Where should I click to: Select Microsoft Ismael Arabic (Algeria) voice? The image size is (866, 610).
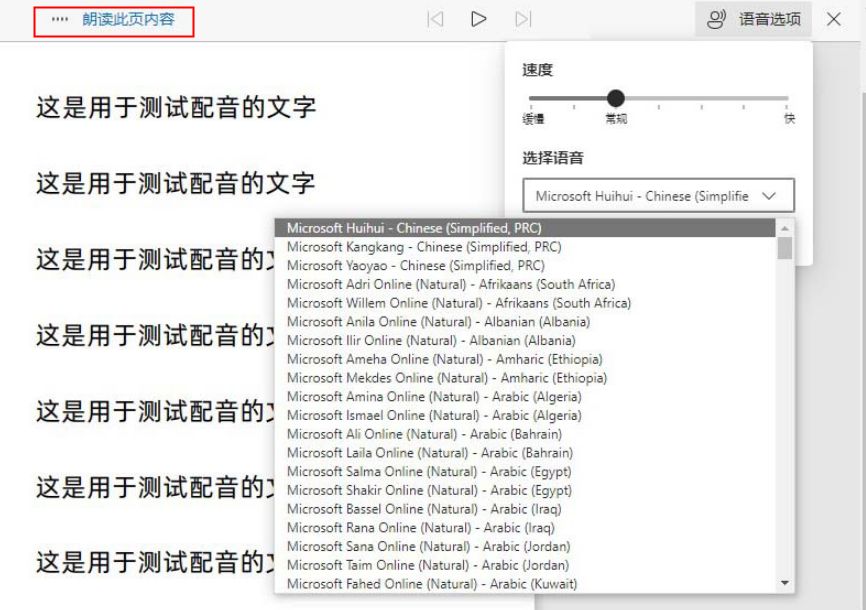pos(525,416)
